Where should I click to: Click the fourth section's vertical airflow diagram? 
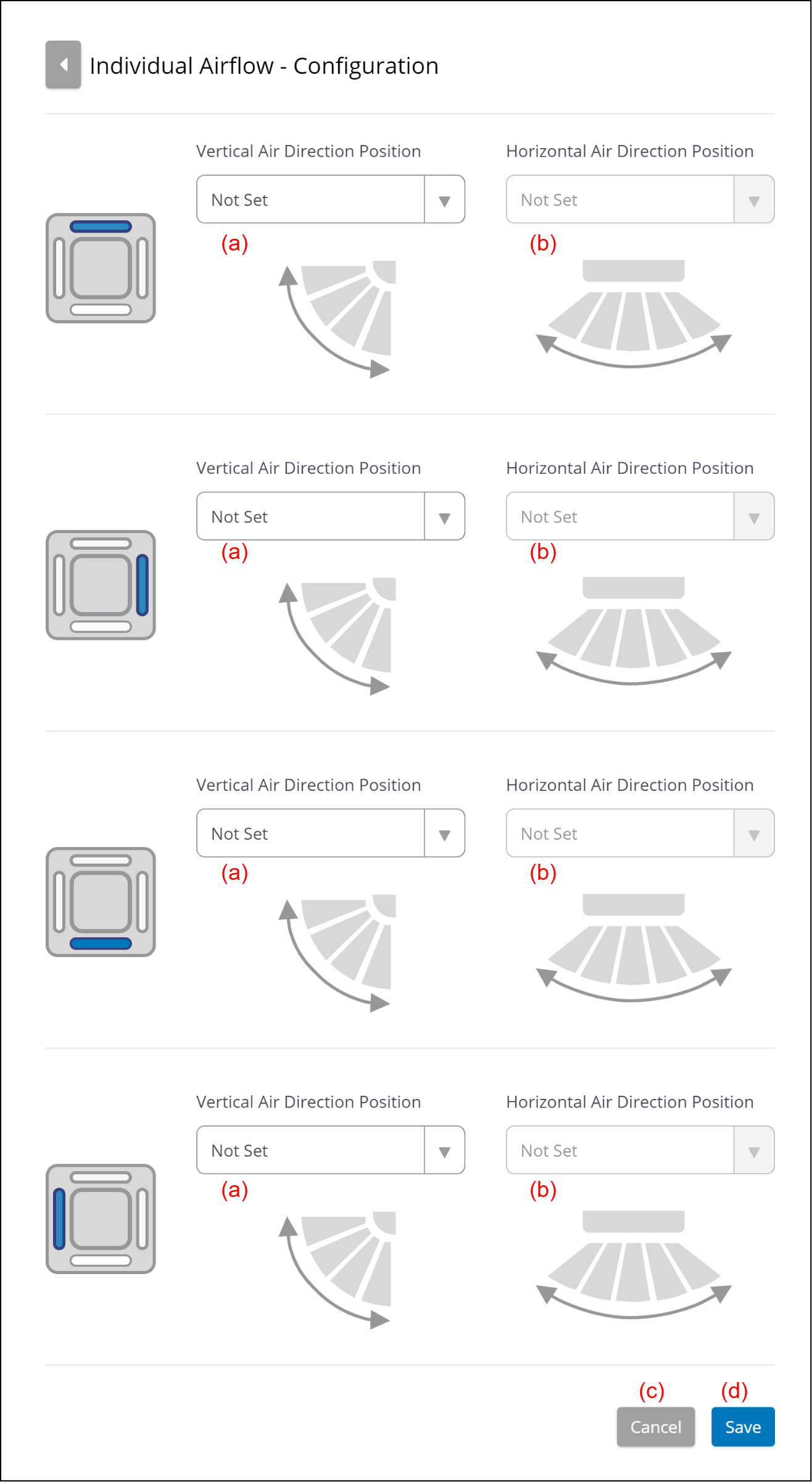(x=337, y=1270)
